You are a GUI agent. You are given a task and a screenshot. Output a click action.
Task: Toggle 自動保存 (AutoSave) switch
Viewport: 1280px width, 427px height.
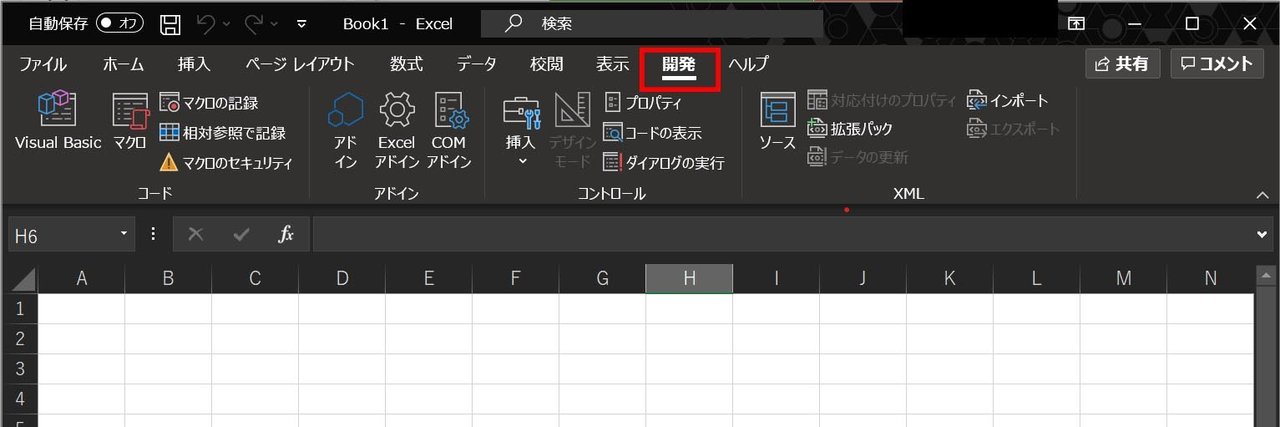120,22
